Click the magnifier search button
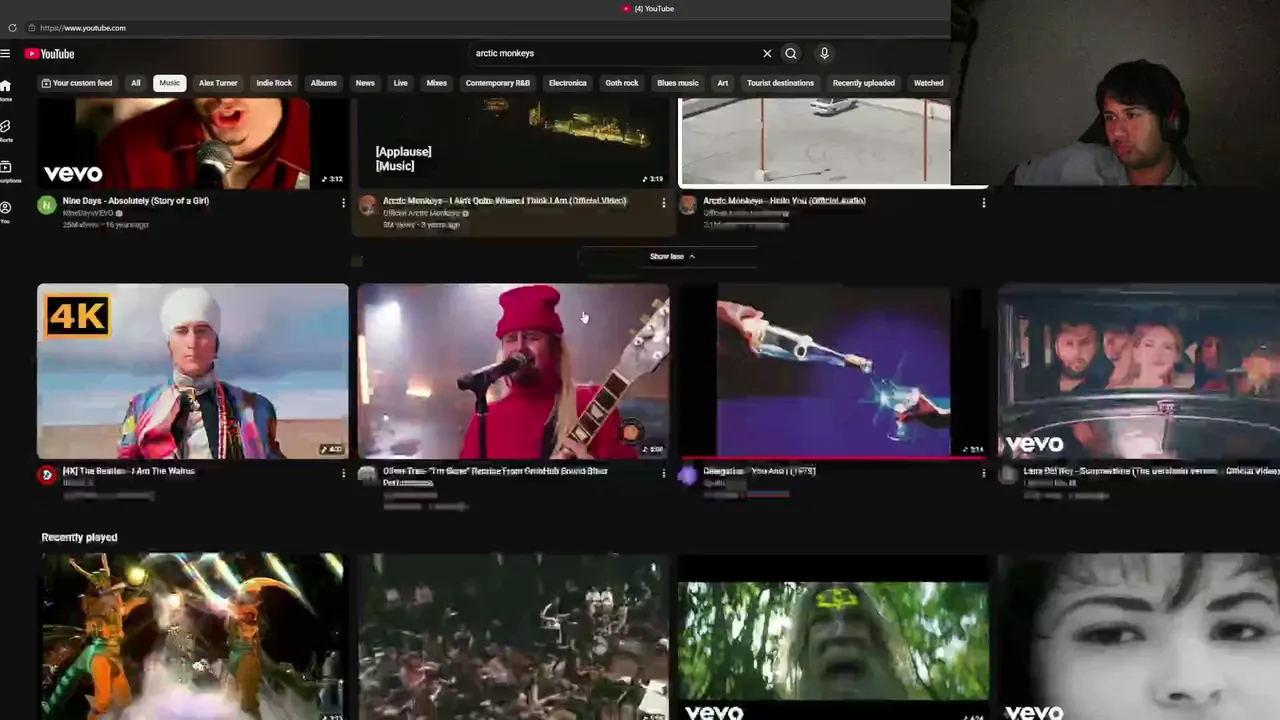 click(x=791, y=53)
